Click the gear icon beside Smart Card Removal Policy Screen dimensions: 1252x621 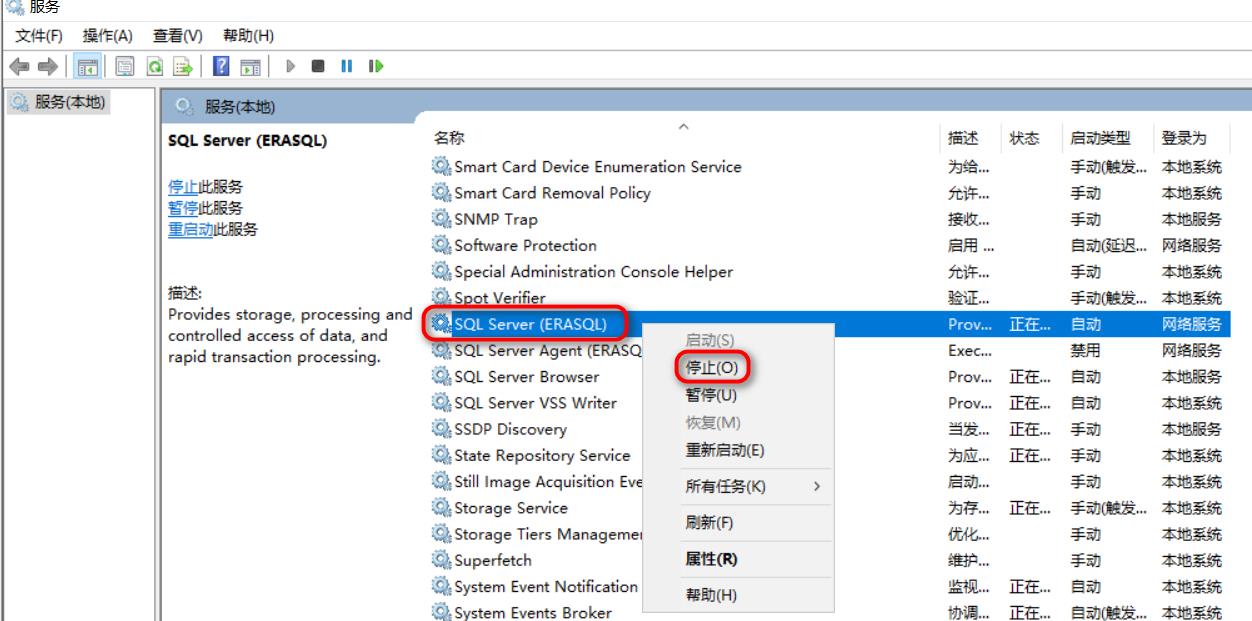(x=441, y=194)
